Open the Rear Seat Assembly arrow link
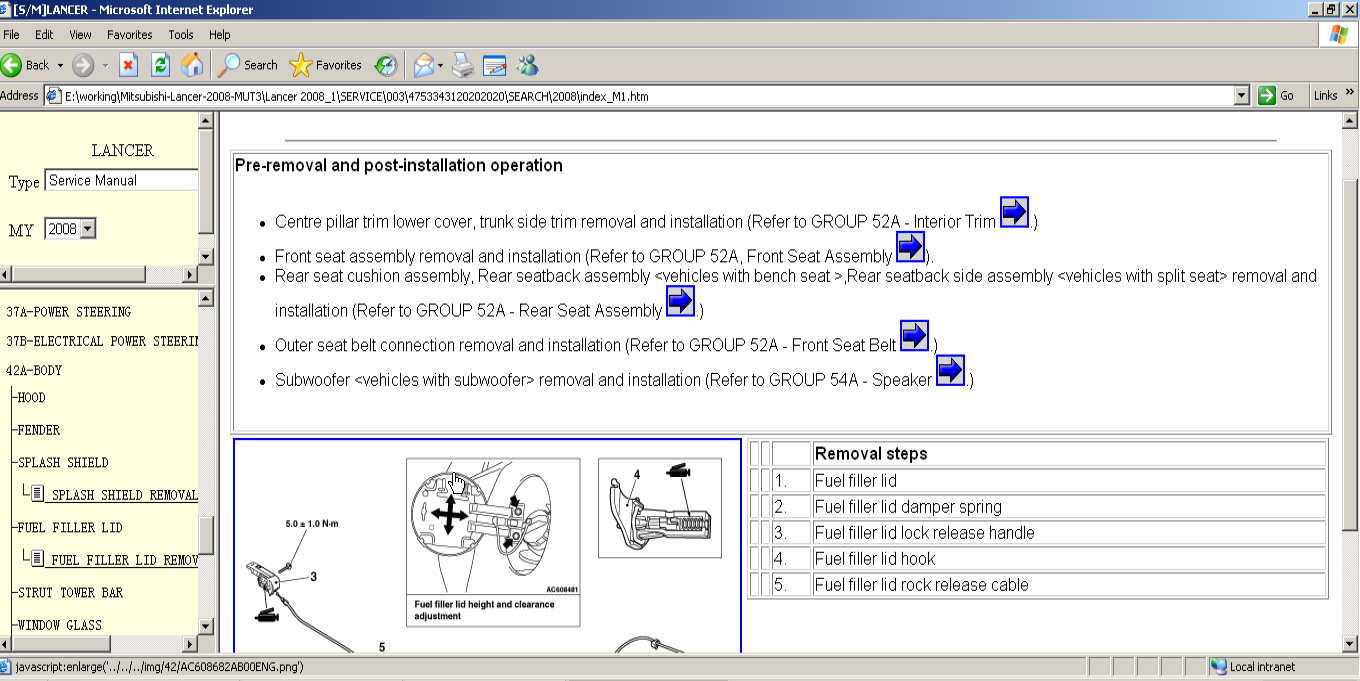The height and width of the screenshot is (681, 1360). tap(680, 301)
